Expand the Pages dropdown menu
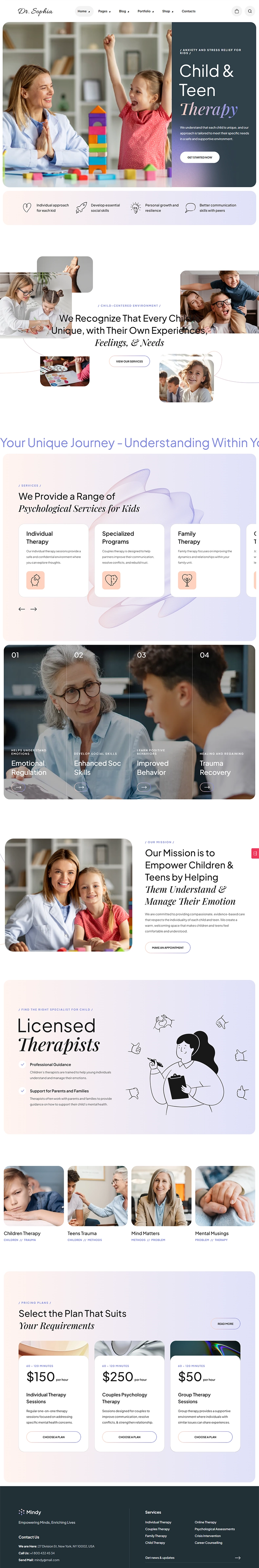The height and width of the screenshot is (1568, 259). tap(104, 11)
